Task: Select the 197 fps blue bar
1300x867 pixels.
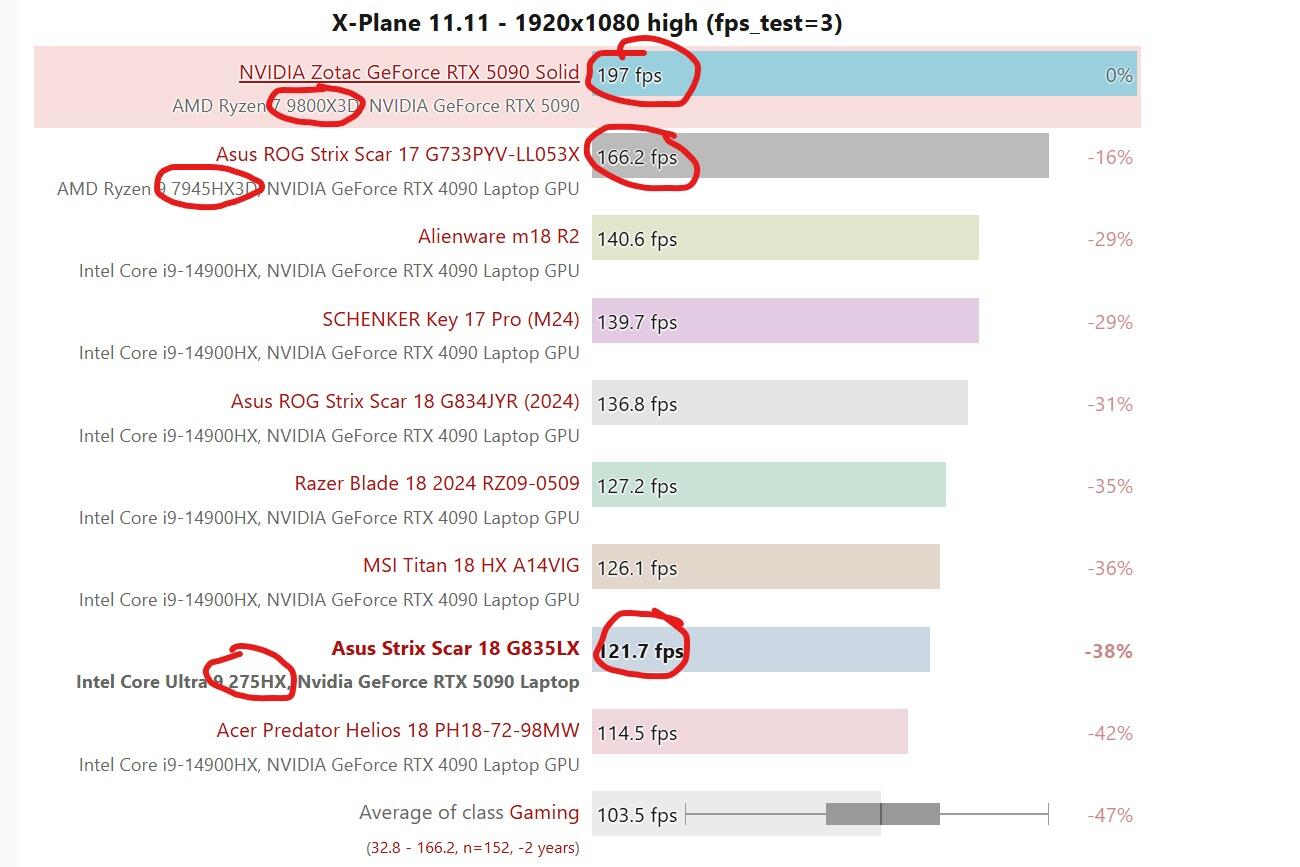Action: (x=864, y=74)
